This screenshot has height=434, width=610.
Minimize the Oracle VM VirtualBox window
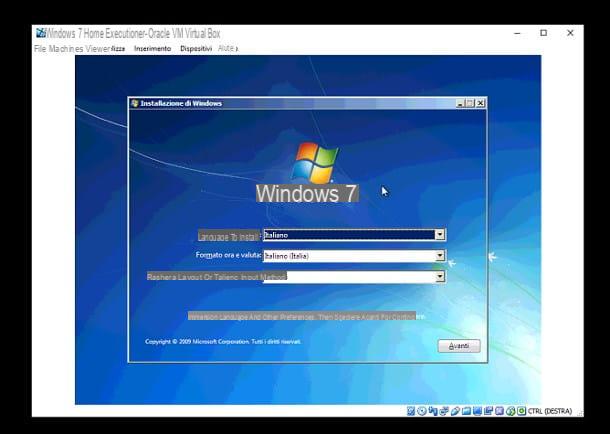click(517, 33)
